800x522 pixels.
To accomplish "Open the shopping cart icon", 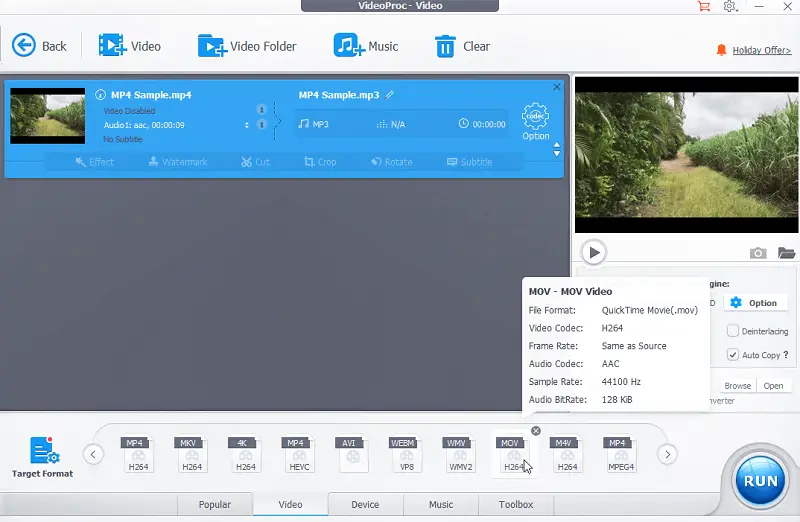I will coord(704,6).
